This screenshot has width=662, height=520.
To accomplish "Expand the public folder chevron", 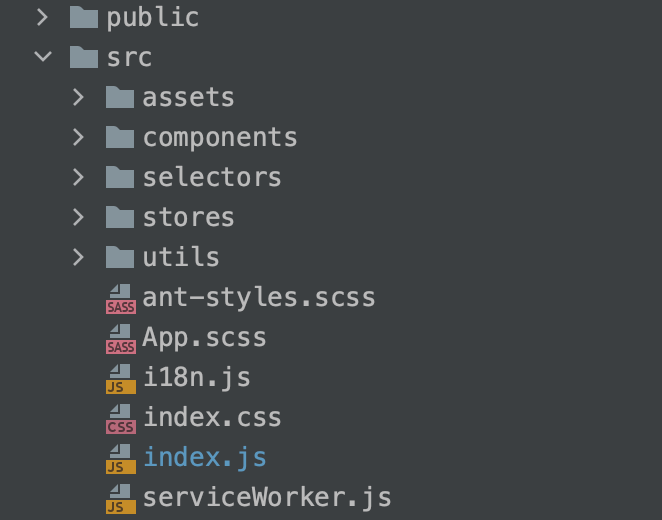I will [43, 17].
